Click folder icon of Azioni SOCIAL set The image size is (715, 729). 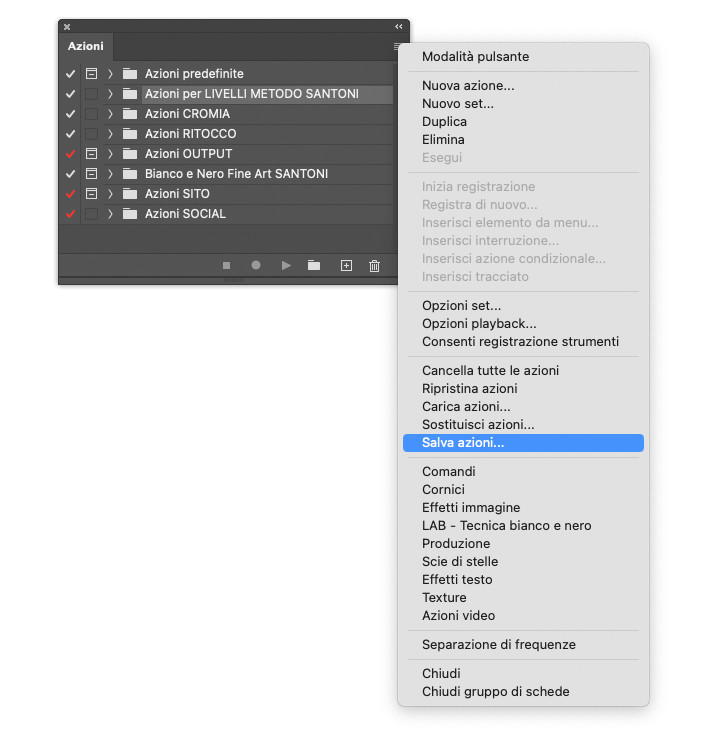pos(130,214)
